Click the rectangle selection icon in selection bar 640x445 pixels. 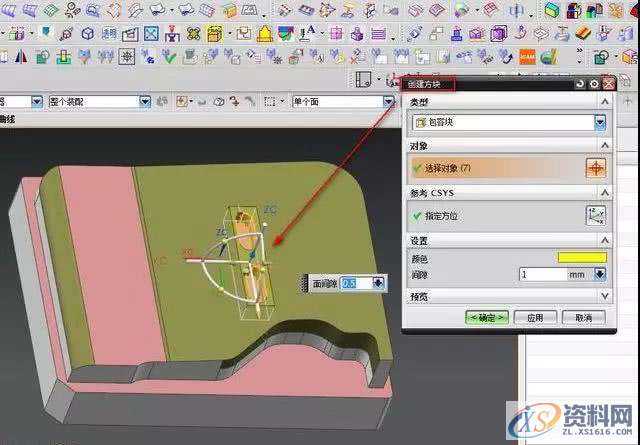270,101
